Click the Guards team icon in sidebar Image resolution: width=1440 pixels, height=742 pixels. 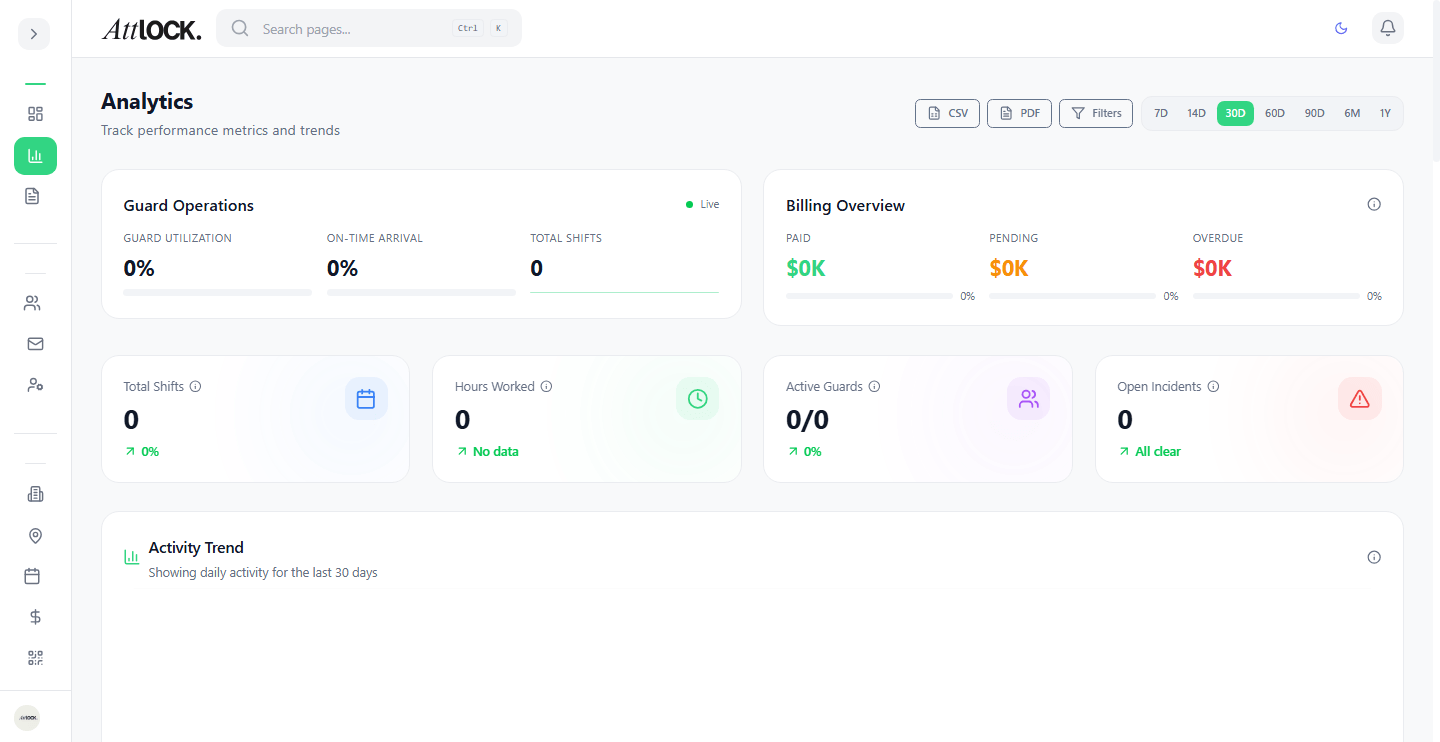click(x=35, y=302)
